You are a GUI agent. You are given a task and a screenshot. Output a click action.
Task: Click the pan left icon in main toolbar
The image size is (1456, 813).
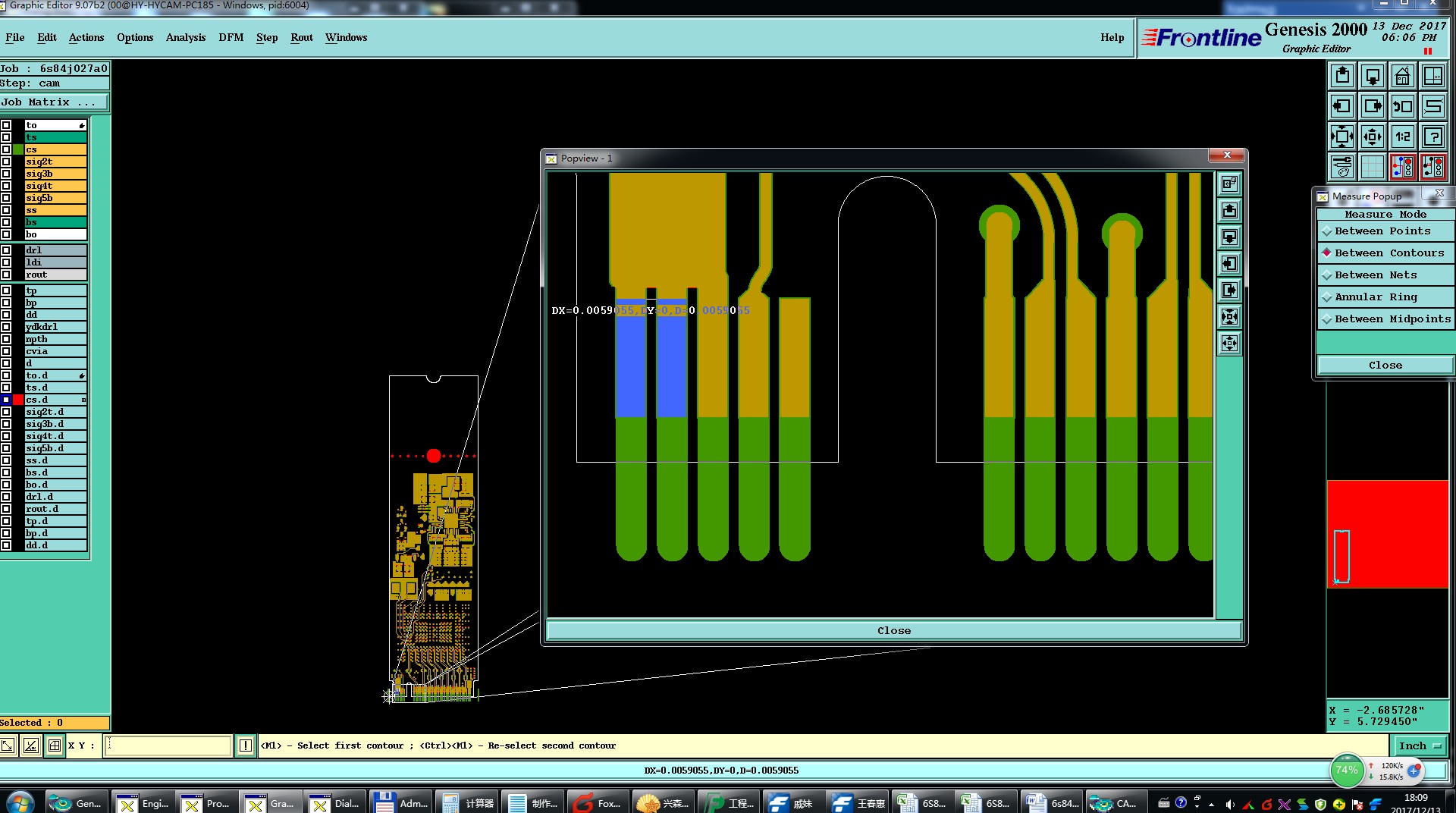coord(1342,106)
